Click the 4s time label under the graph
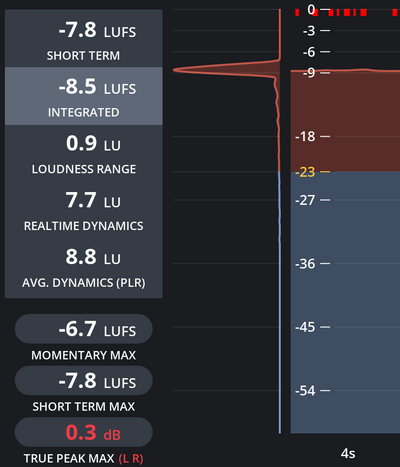Image resolution: width=400 pixels, height=467 pixels. pyautogui.click(x=348, y=454)
